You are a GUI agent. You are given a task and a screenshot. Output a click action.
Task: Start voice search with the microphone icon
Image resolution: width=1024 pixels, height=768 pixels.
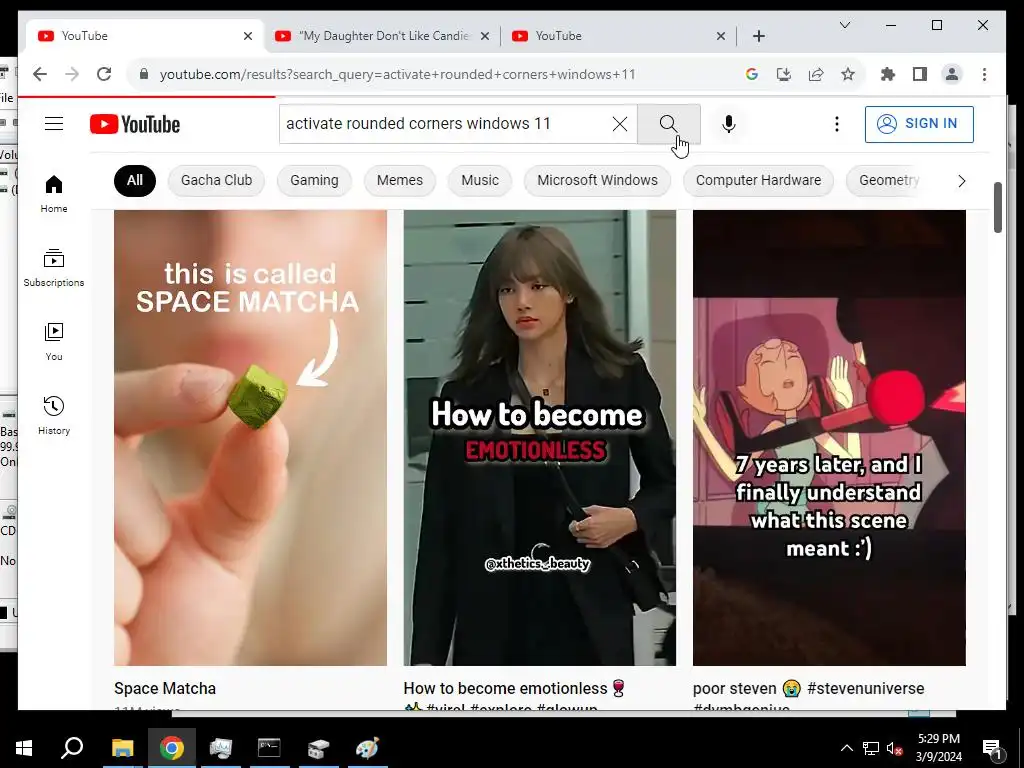point(729,123)
